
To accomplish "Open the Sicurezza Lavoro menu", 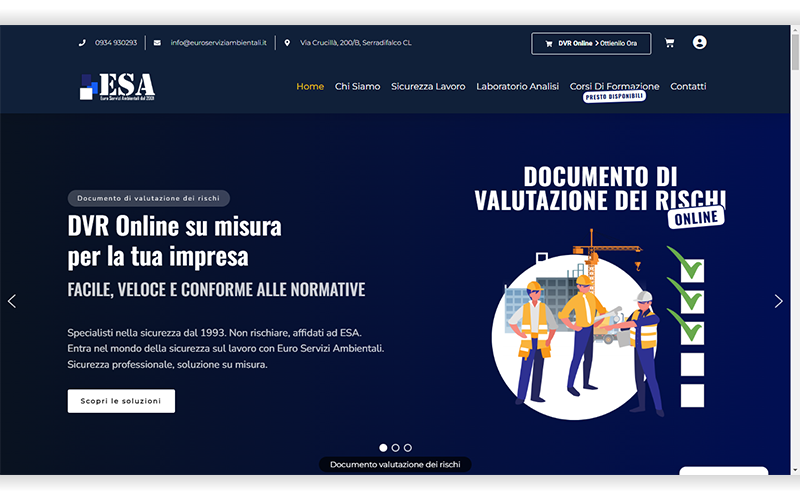I will click(428, 87).
